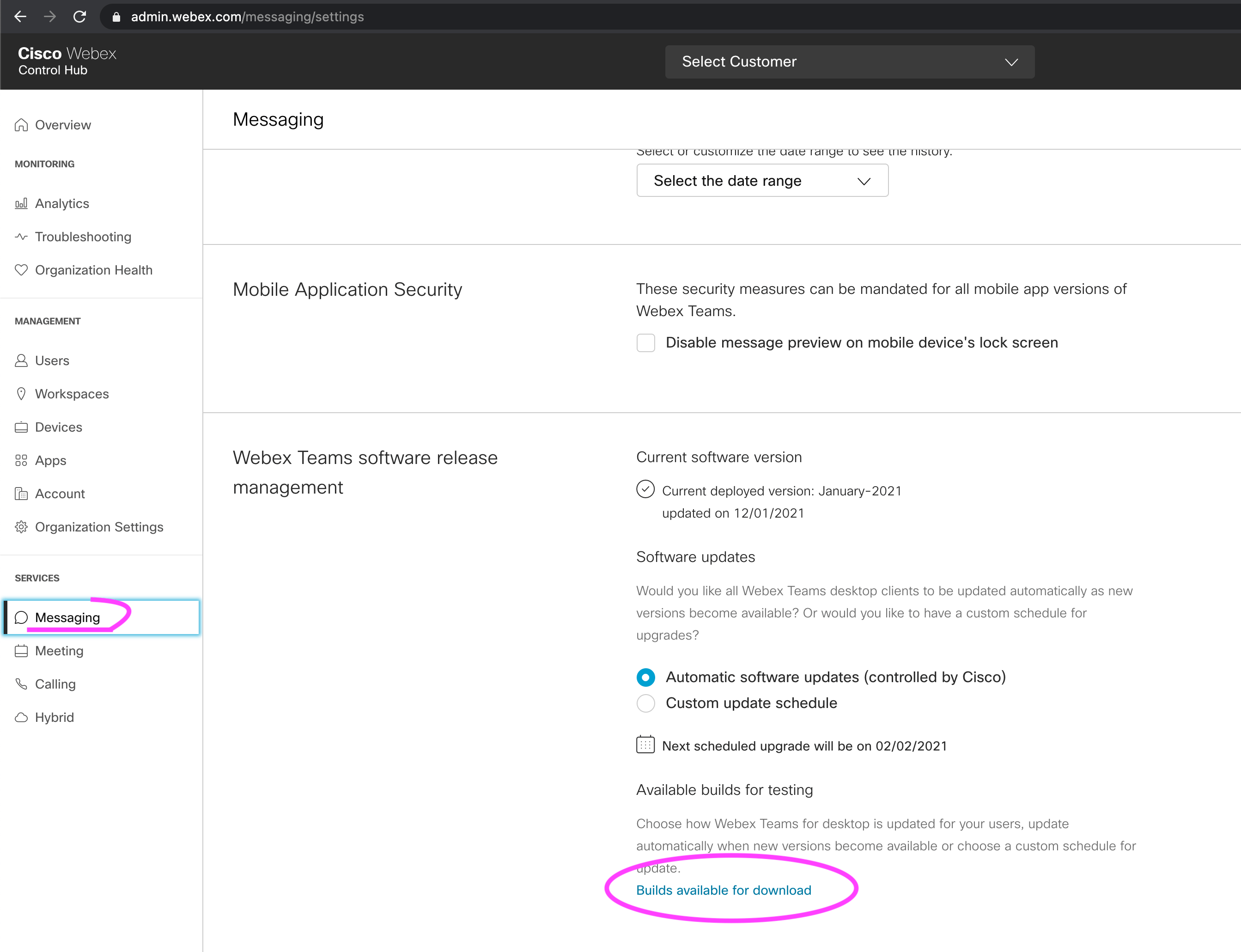The image size is (1241, 952).
Task: Enable Disable message preview on lock screen
Action: click(646, 343)
